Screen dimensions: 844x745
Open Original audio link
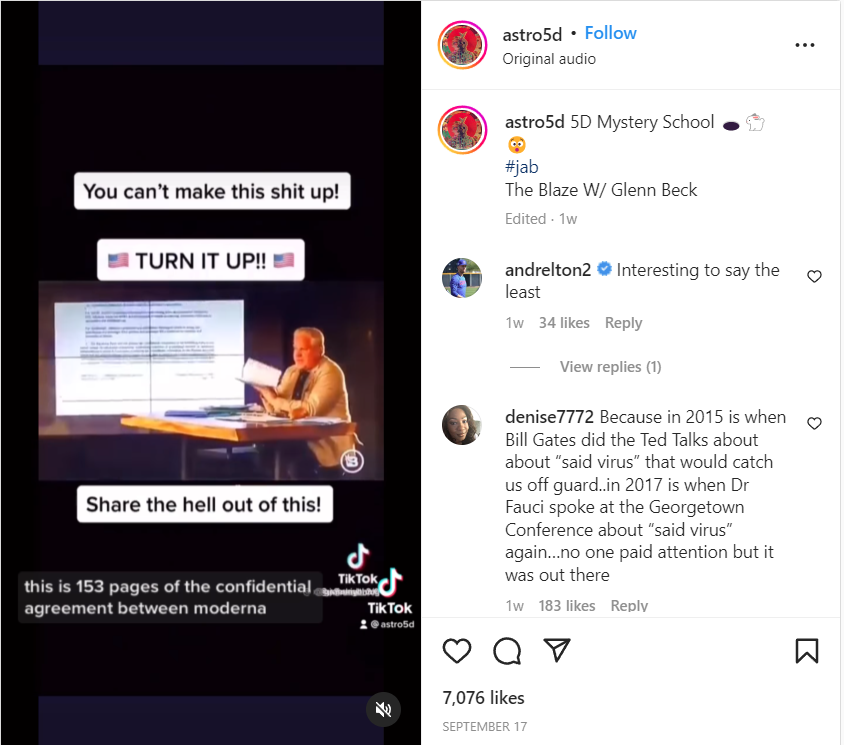(x=549, y=59)
